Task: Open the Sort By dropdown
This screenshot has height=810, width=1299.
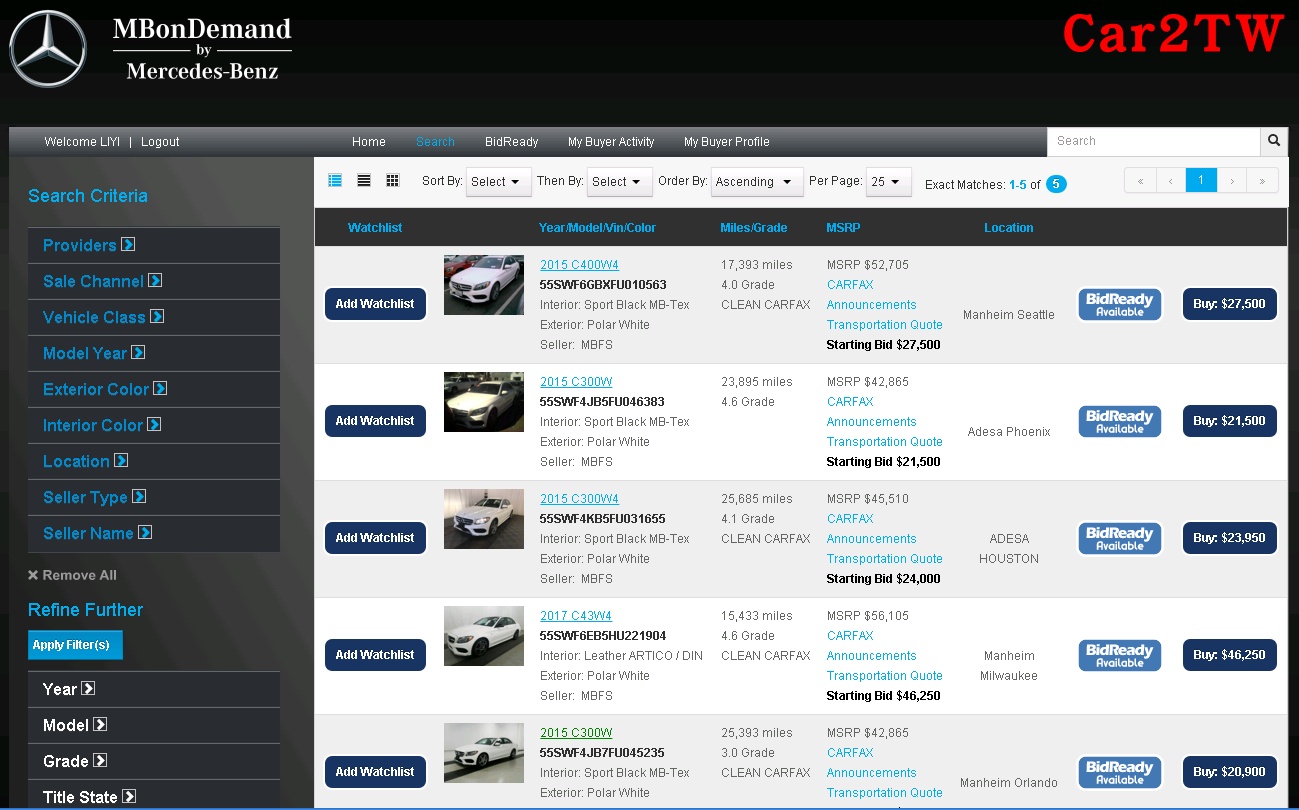Action: [x=498, y=182]
